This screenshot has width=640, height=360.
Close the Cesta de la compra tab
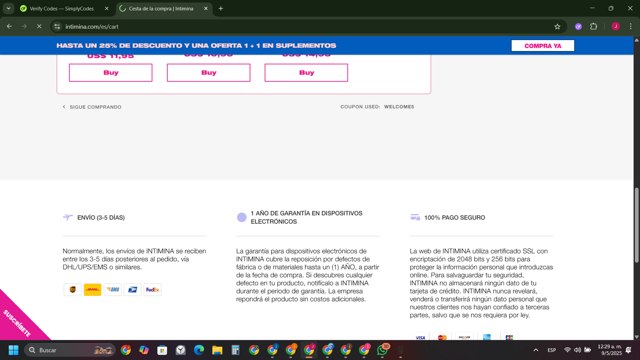click(x=206, y=8)
